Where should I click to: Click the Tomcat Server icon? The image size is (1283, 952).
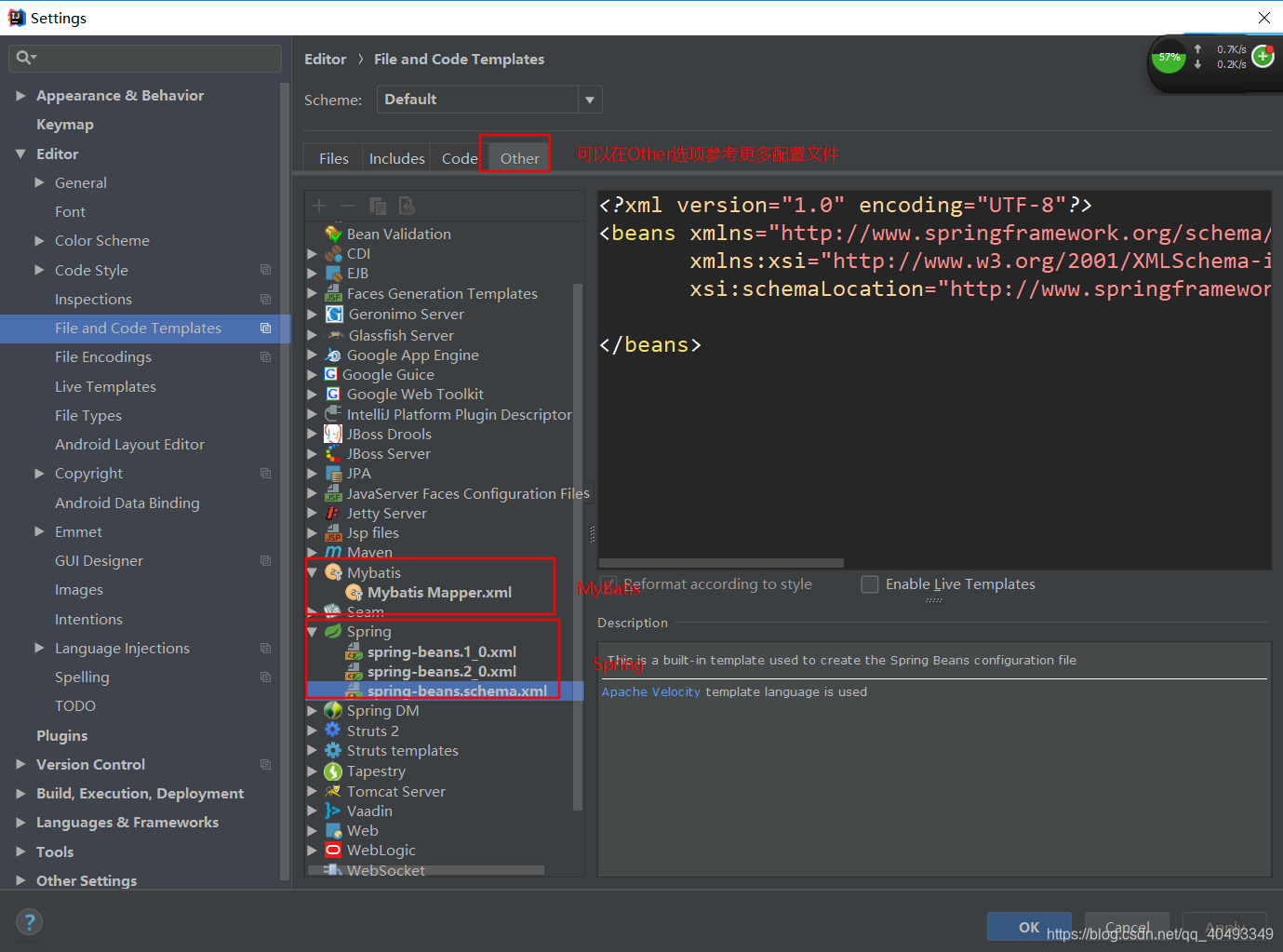[333, 791]
